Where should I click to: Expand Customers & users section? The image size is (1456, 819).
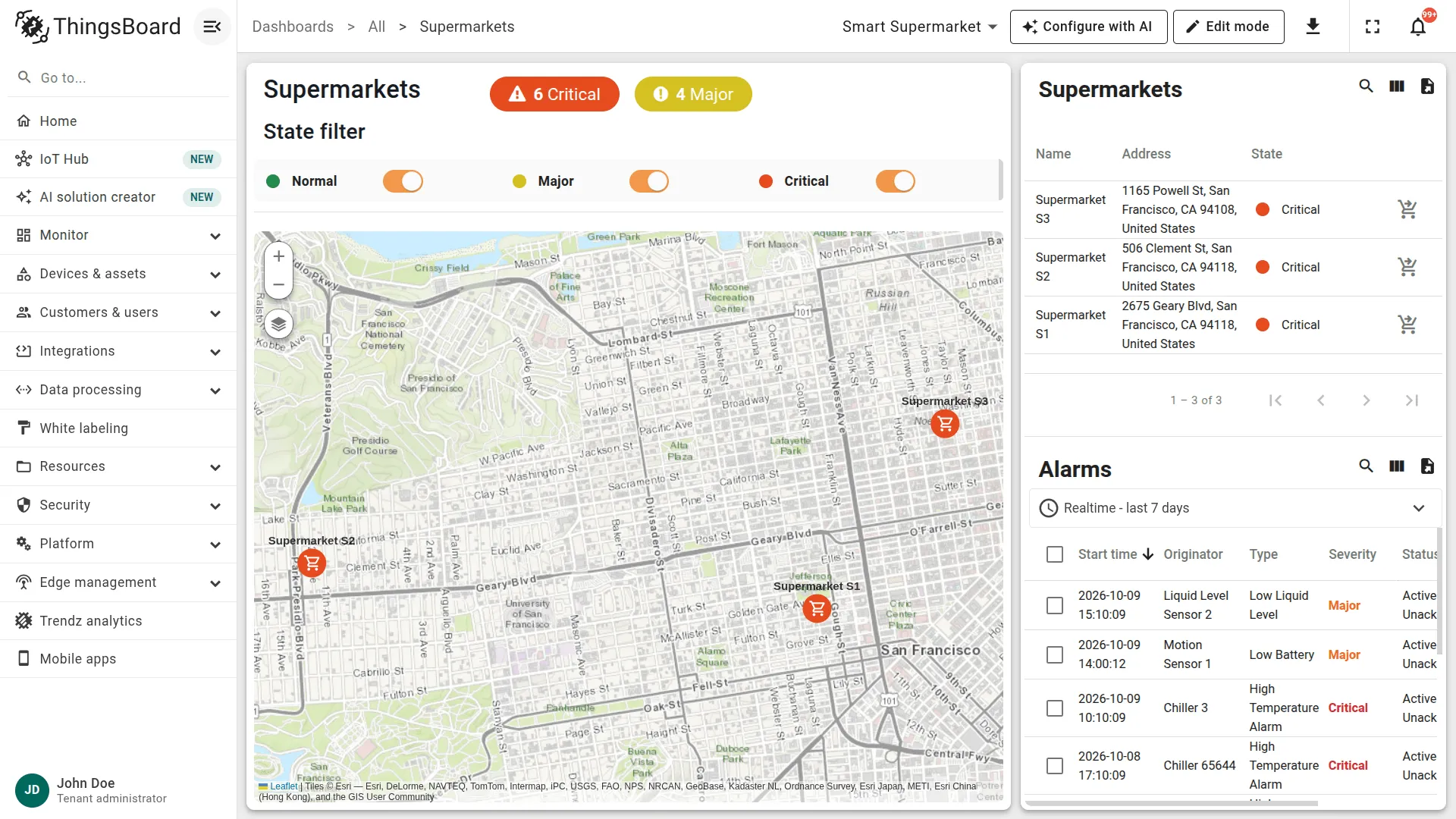(x=118, y=312)
